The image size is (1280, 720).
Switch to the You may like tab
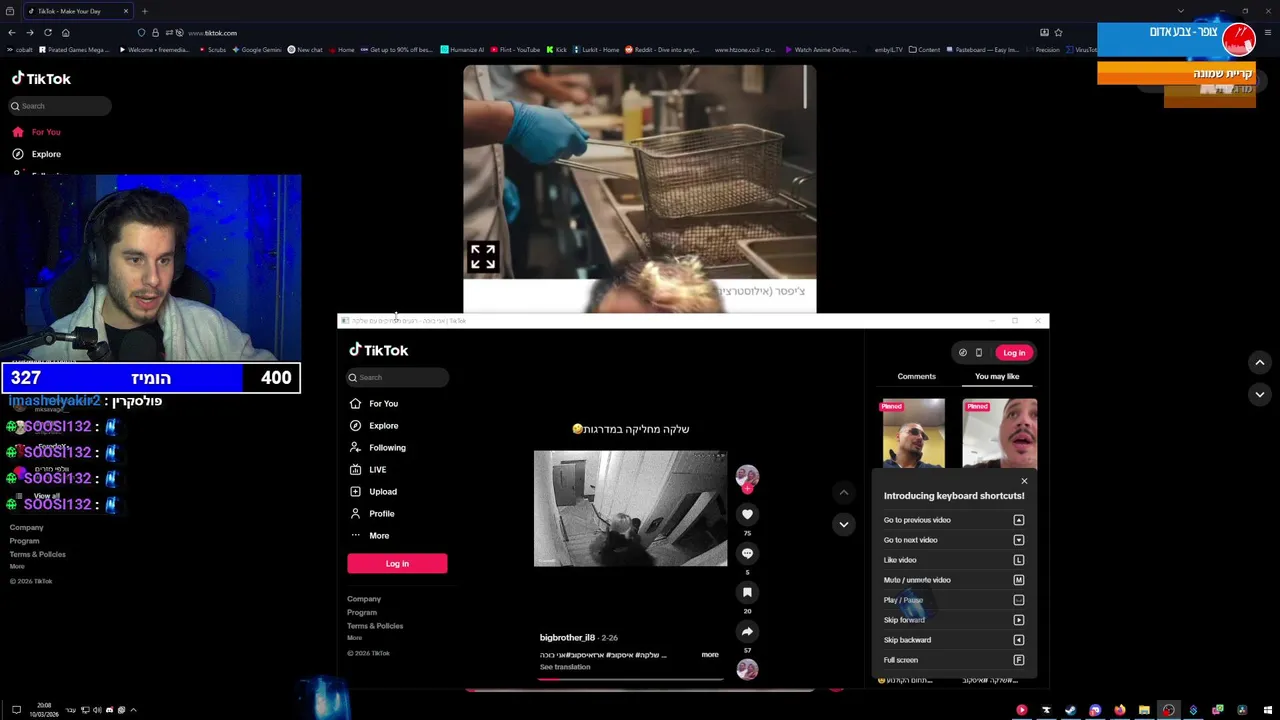[997, 376]
